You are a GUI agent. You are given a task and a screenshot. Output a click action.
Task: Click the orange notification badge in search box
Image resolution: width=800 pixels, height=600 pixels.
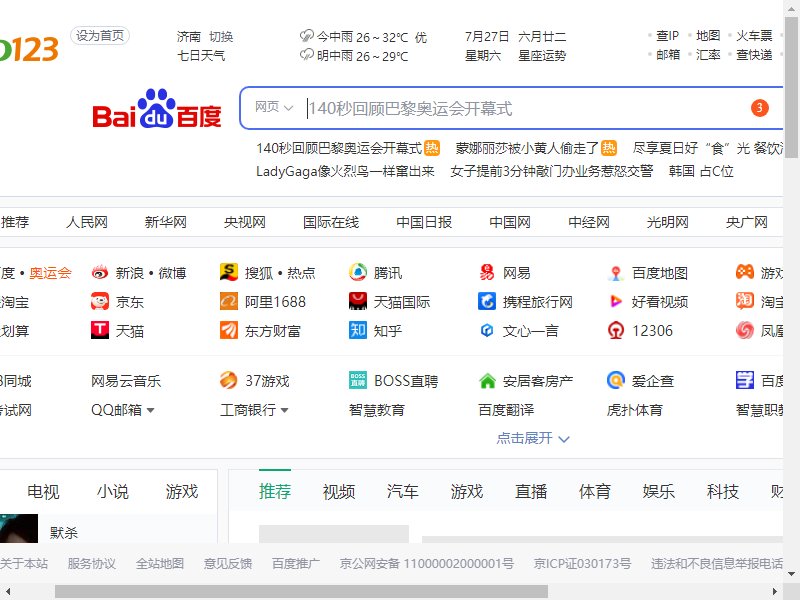coord(760,108)
